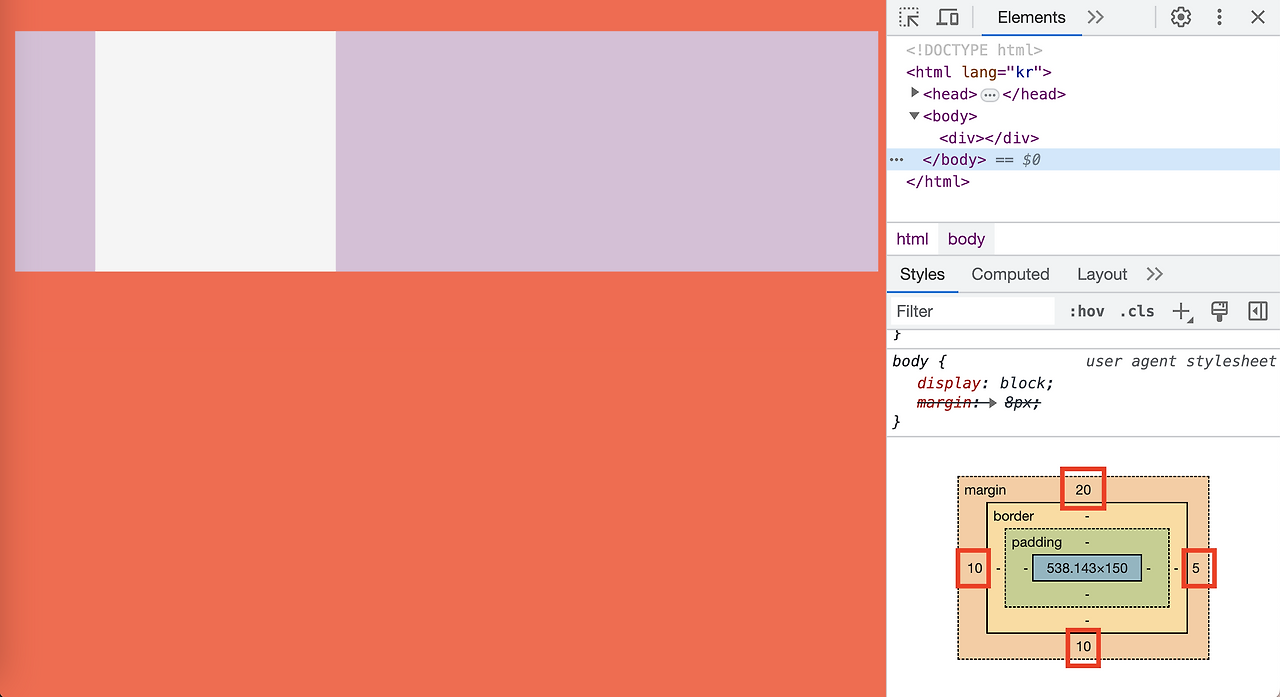Click the block property value
Viewport: 1280px width, 697px height.
point(1023,383)
